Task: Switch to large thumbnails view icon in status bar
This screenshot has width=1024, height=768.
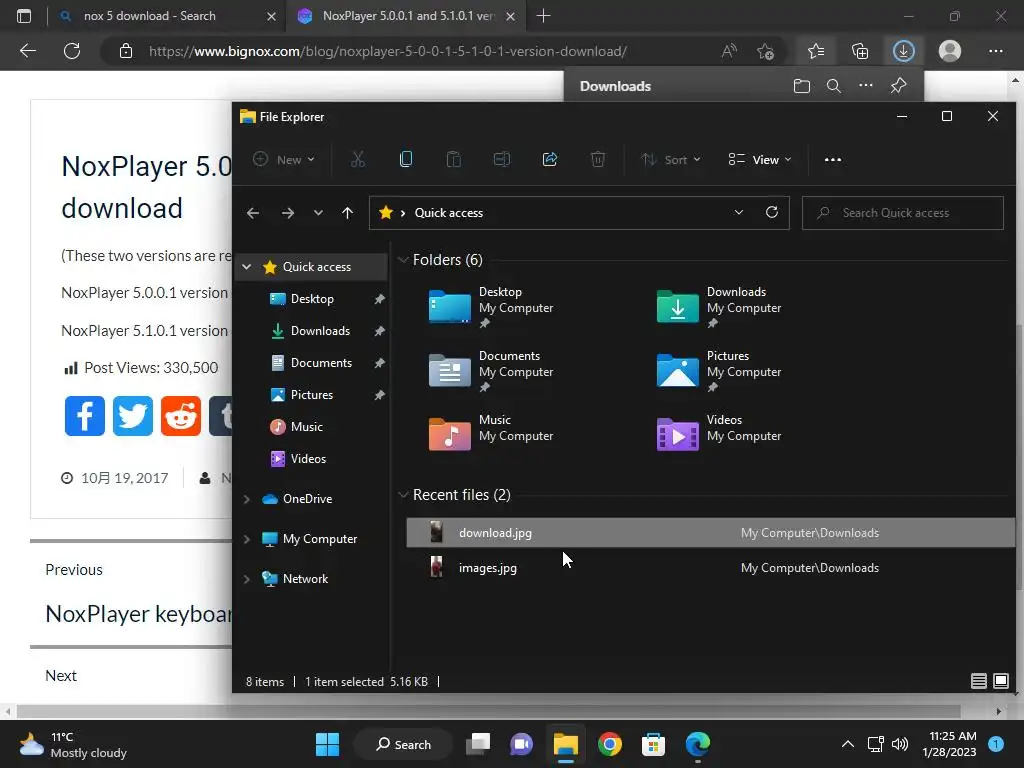Action: click(x=1000, y=681)
